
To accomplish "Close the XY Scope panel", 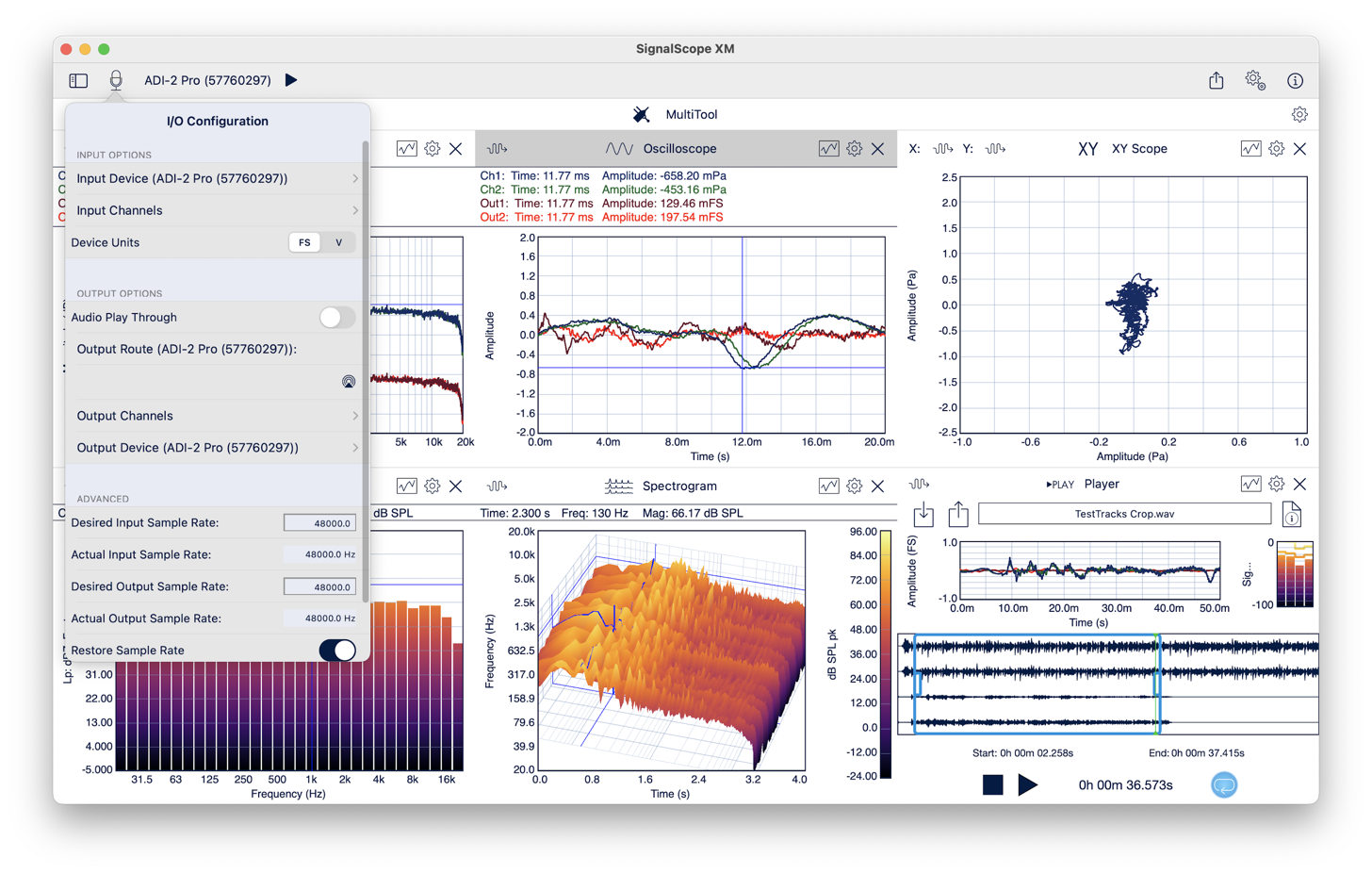I will [1300, 149].
